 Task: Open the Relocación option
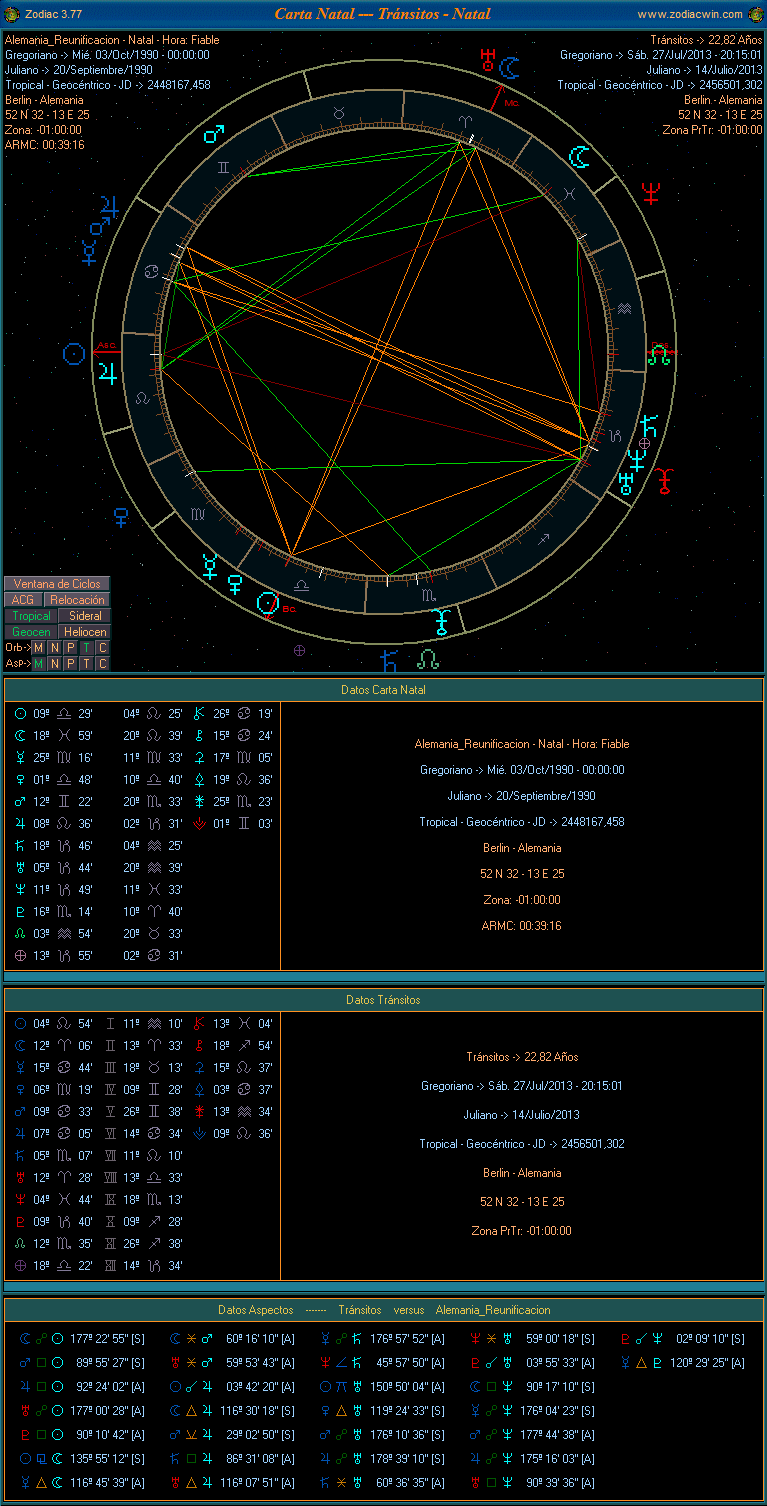77,600
